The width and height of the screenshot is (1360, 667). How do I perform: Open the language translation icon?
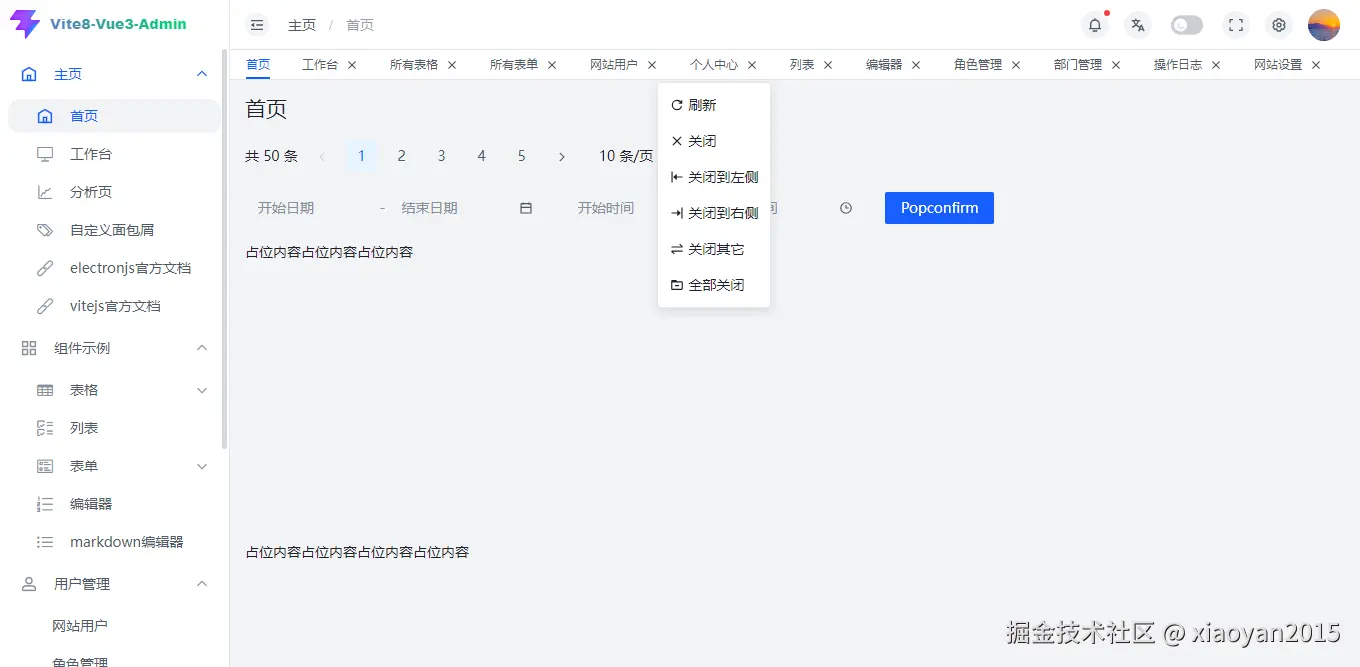pos(1137,25)
